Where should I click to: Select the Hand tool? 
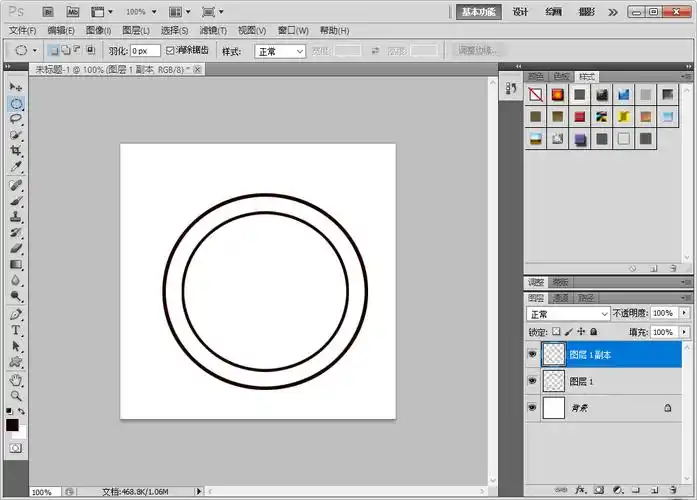(x=16, y=380)
